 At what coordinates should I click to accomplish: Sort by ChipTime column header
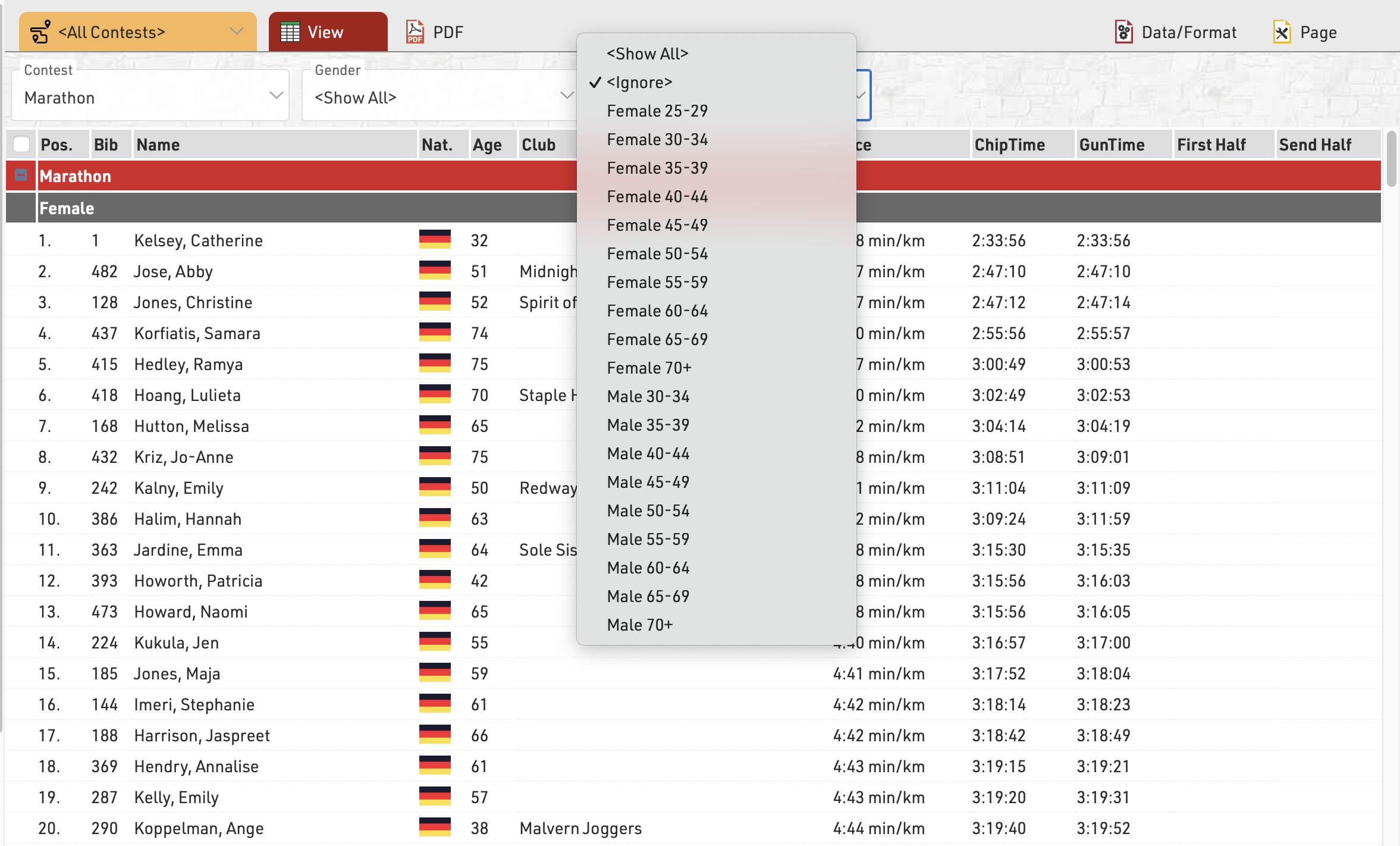click(1009, 145)
